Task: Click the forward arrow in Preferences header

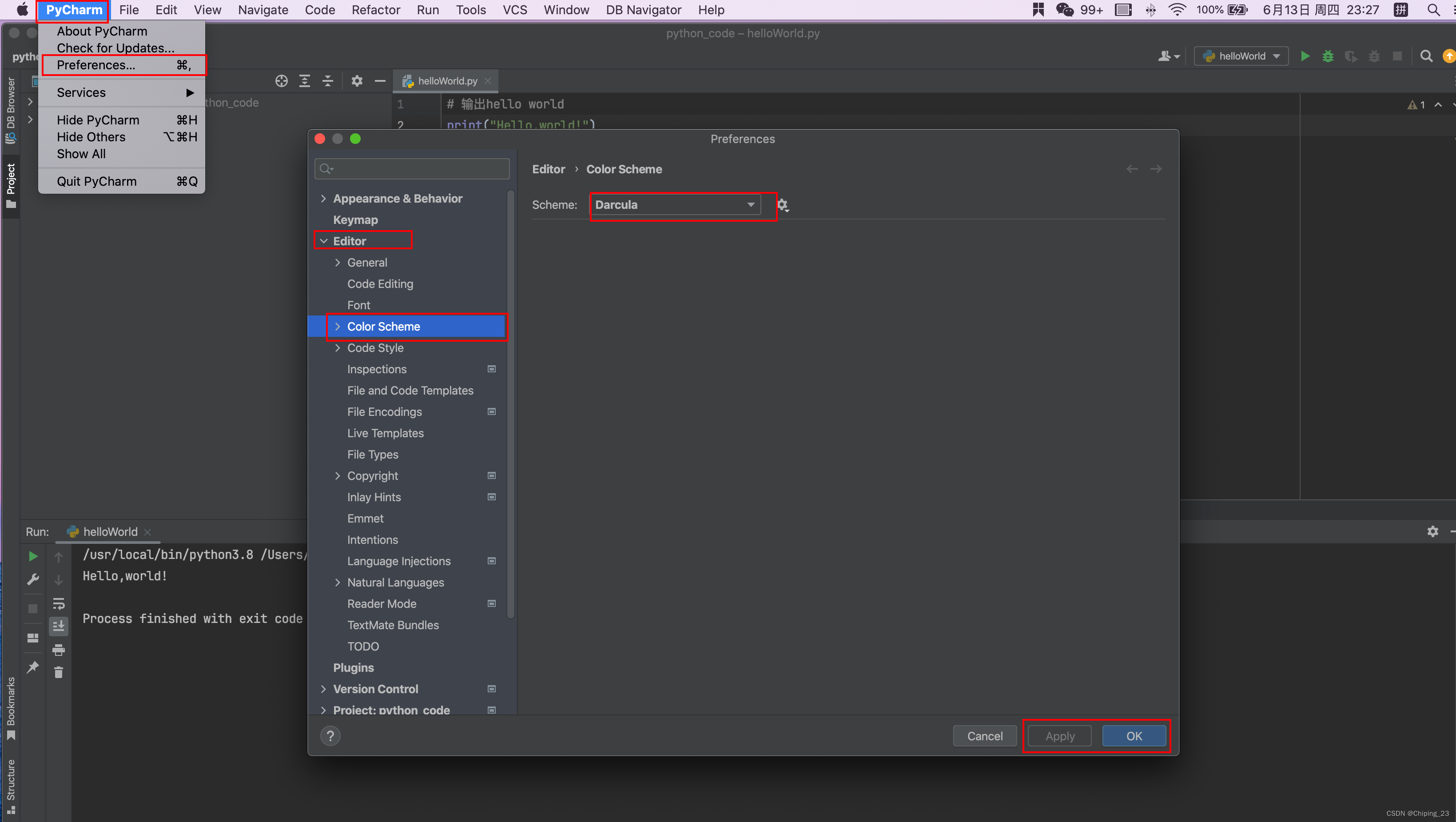Action: click(1156, 169)
